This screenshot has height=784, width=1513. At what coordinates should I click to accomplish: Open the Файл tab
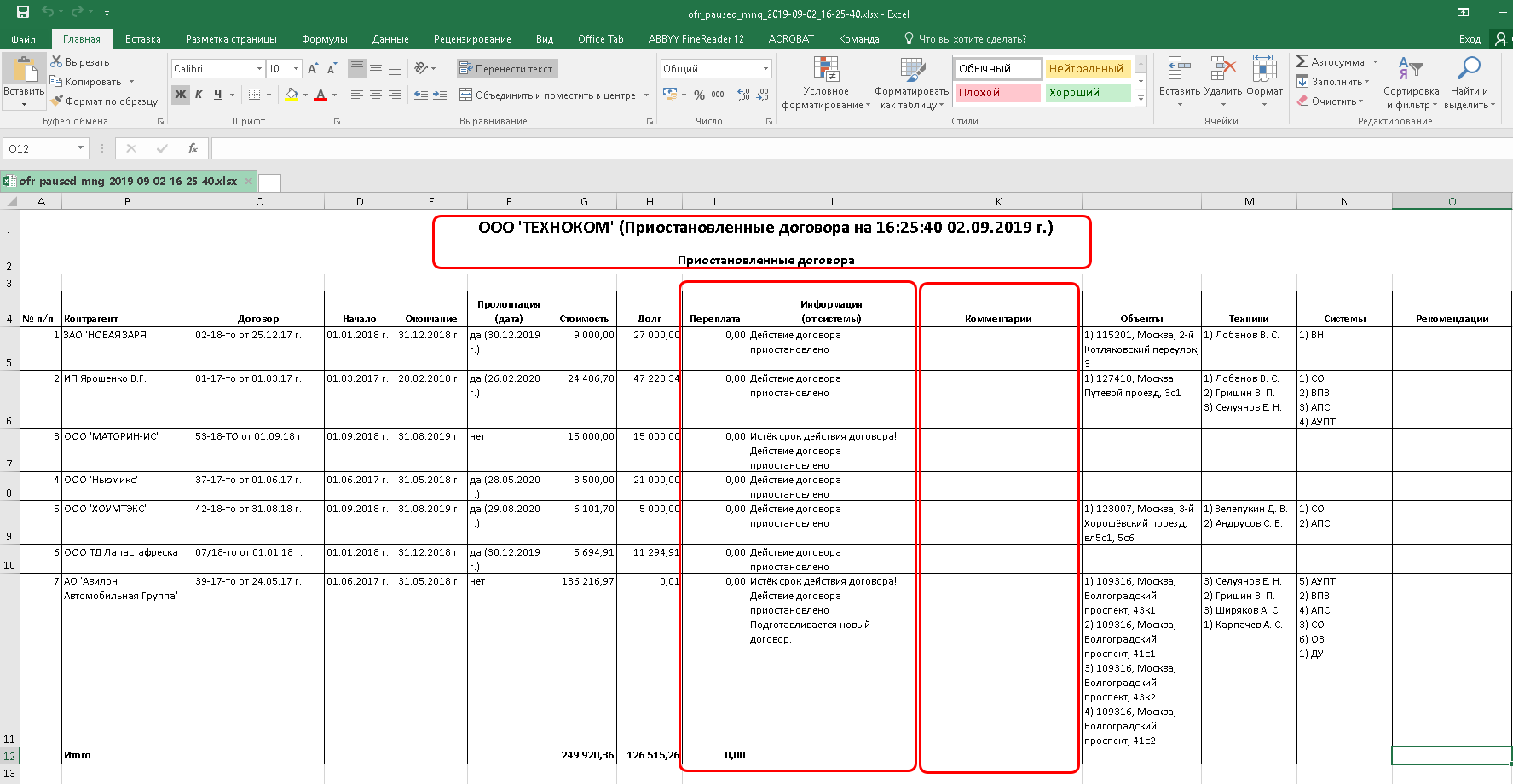[24, 39]
